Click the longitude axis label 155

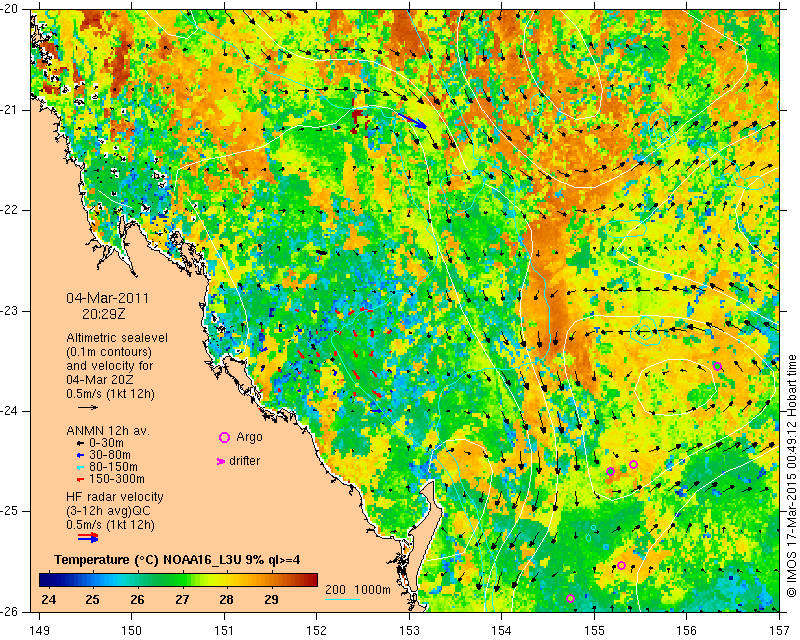coord(594,631)
